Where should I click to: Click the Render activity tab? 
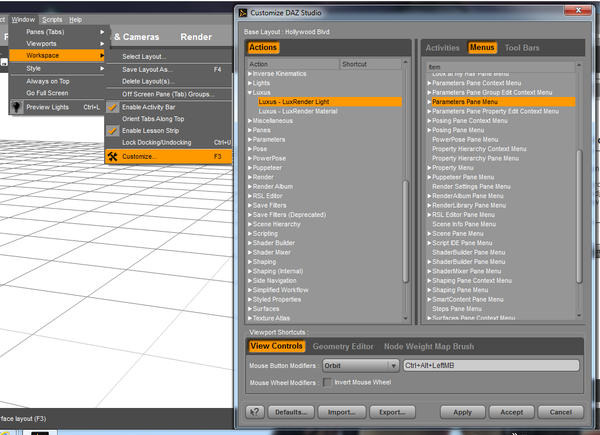pos(196,37)
